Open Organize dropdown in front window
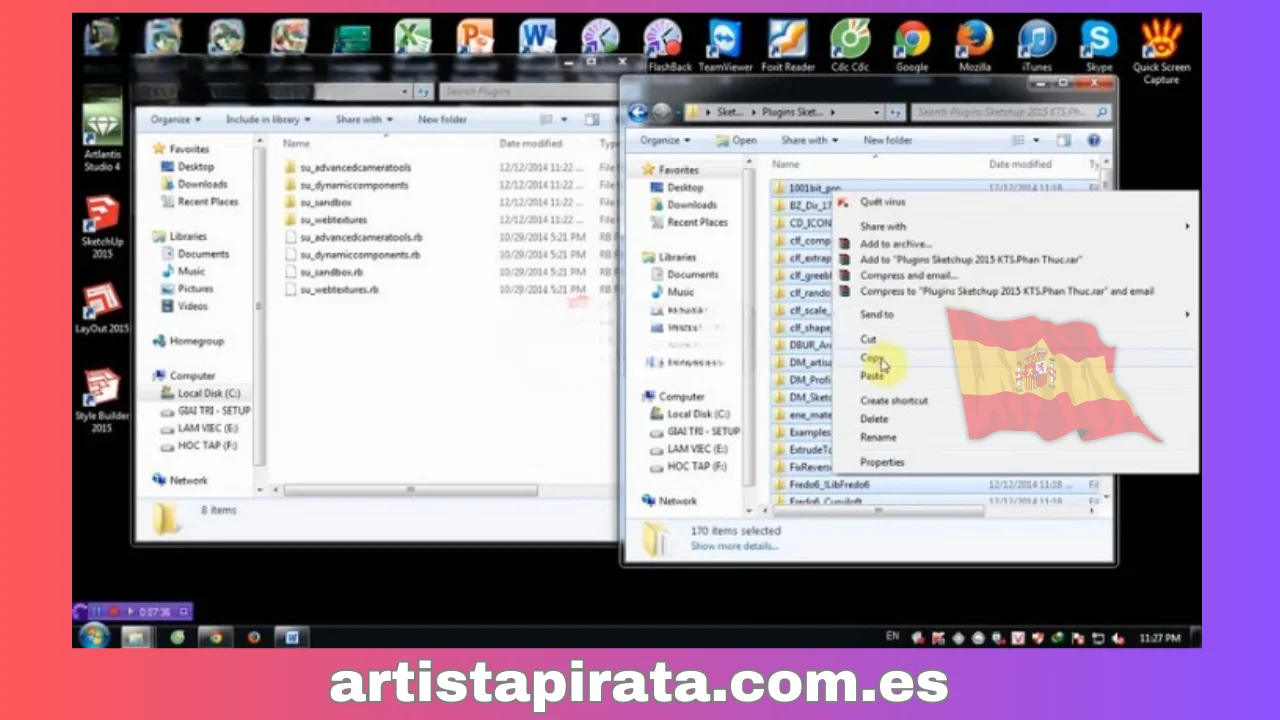The height and width of the screenshot is (720, 1280). click(x=665, y=141)
